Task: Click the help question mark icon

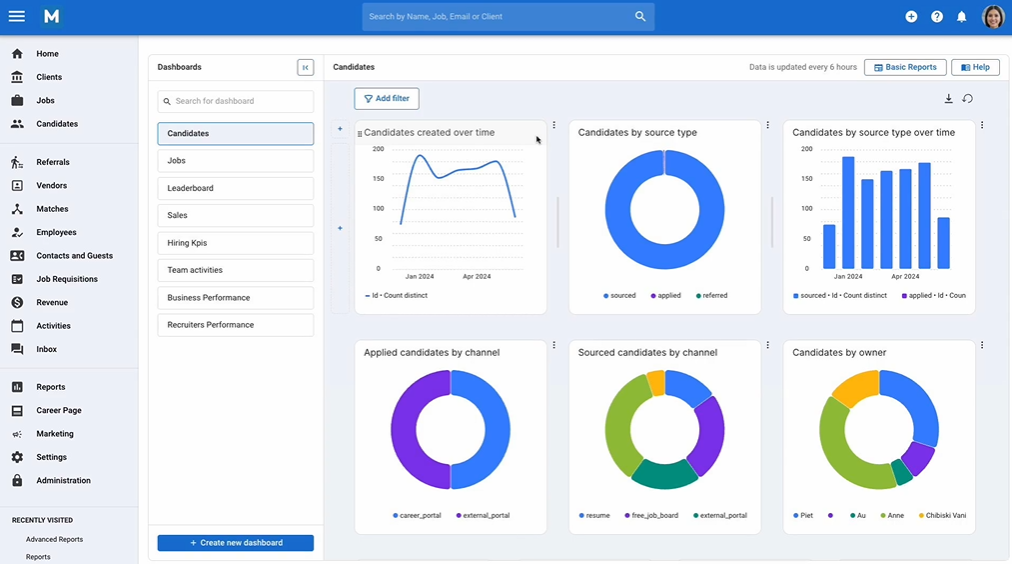Action: pyautogui.click(x=936, y=17)
